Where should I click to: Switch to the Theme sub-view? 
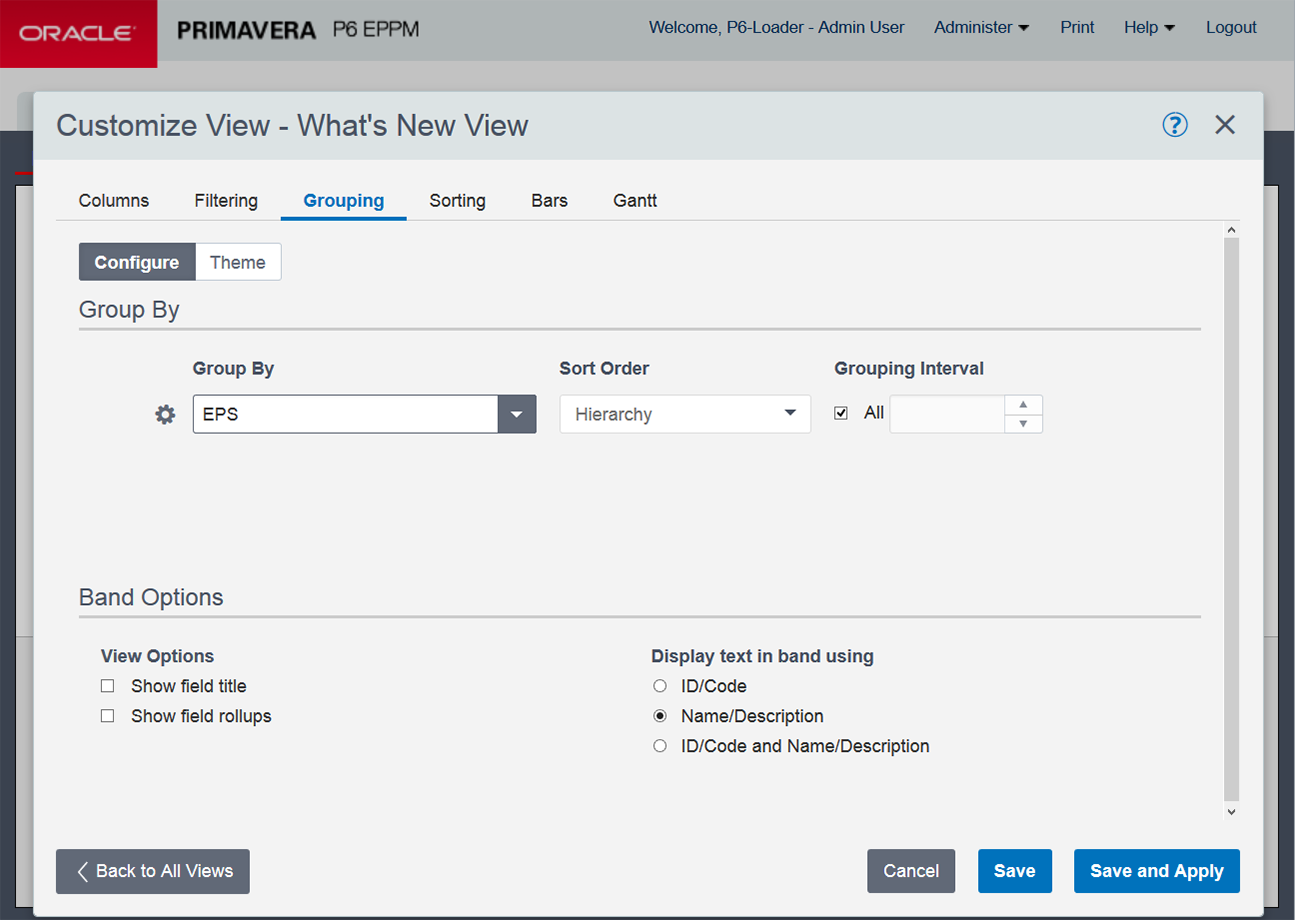click(238, 262)
